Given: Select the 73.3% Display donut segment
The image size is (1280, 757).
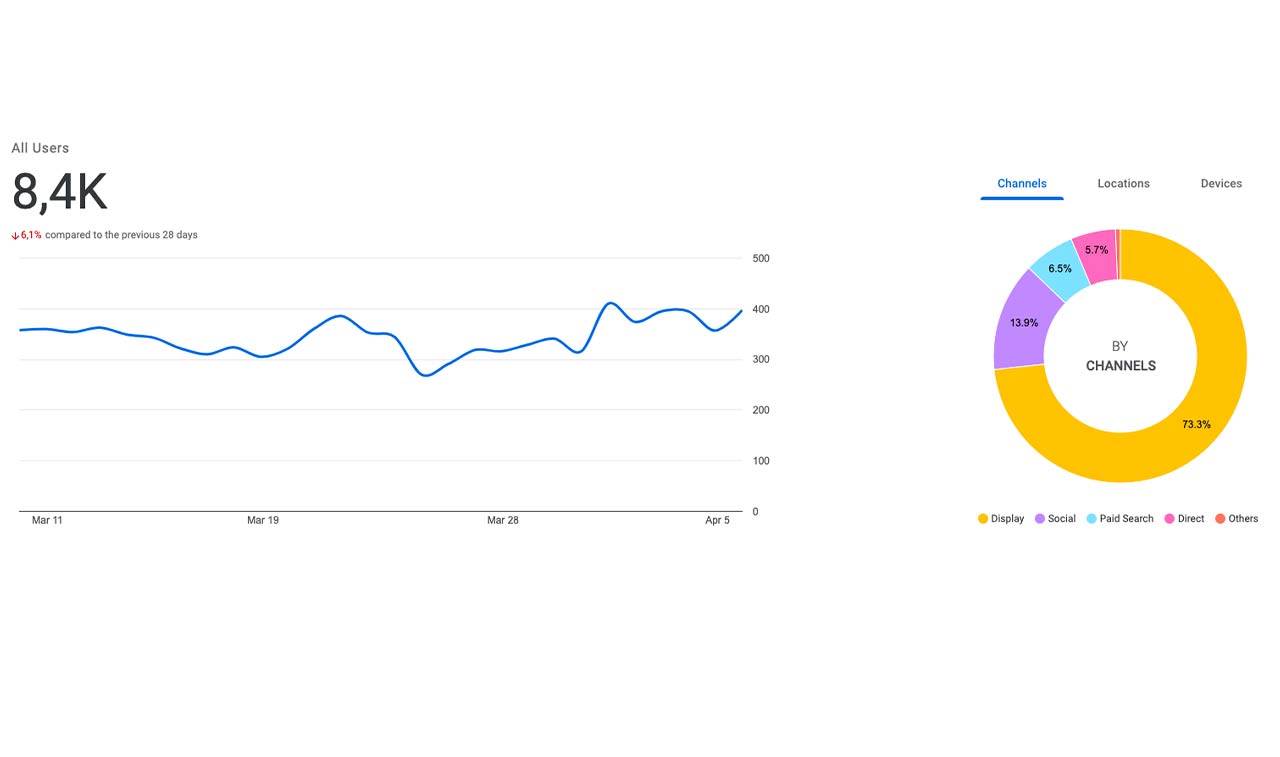Looking at the screenshot, I should click(1196, 424).
